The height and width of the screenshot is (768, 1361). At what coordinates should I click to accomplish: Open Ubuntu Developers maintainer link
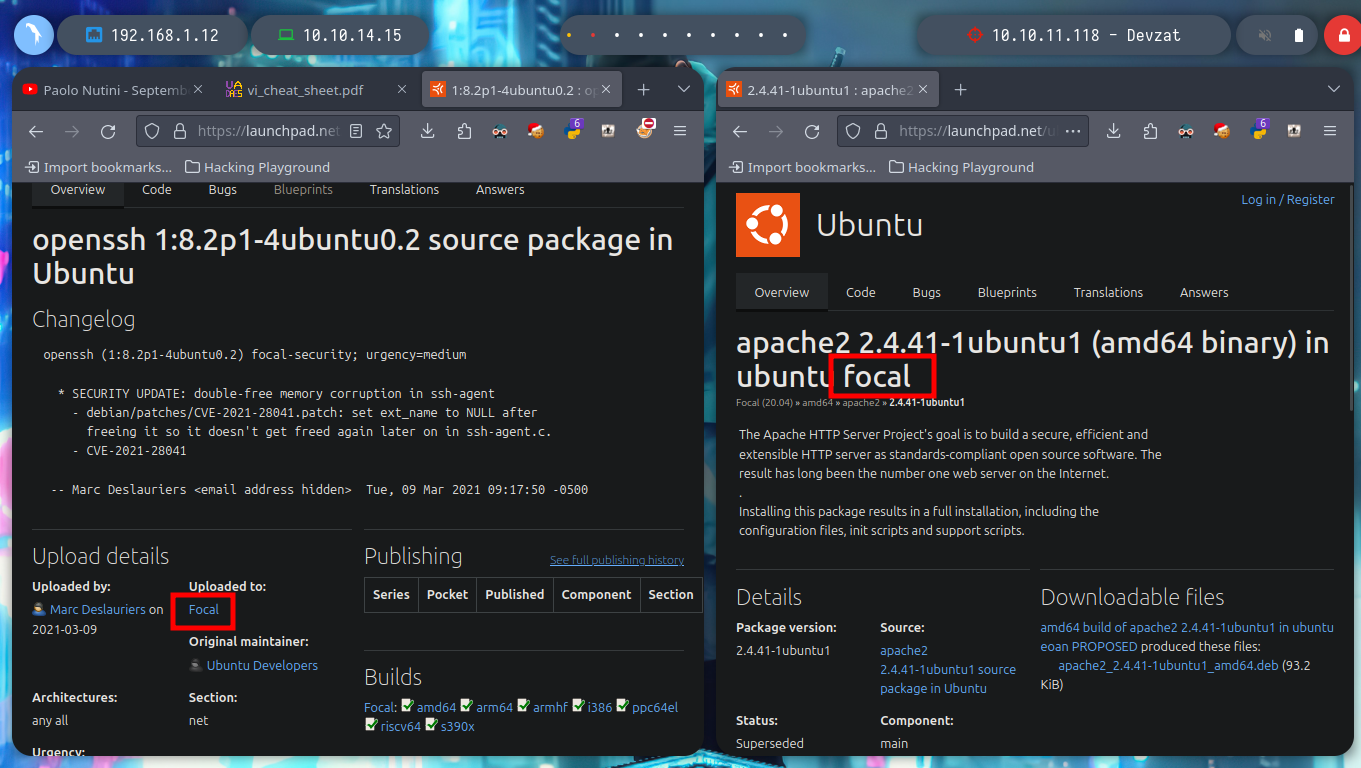pos(262,665)
